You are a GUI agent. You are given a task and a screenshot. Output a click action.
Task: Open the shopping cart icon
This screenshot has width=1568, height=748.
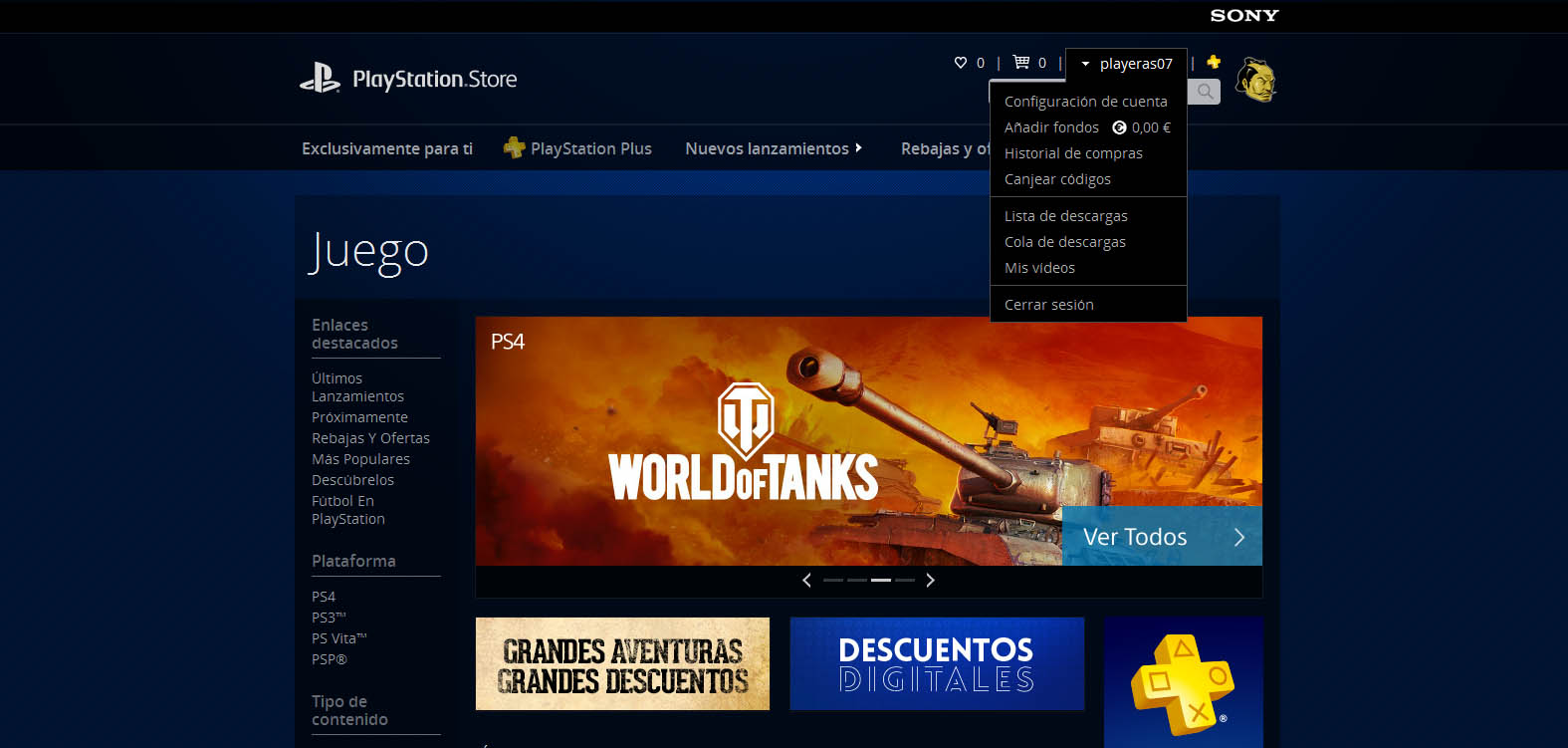tap(1021, 62)
